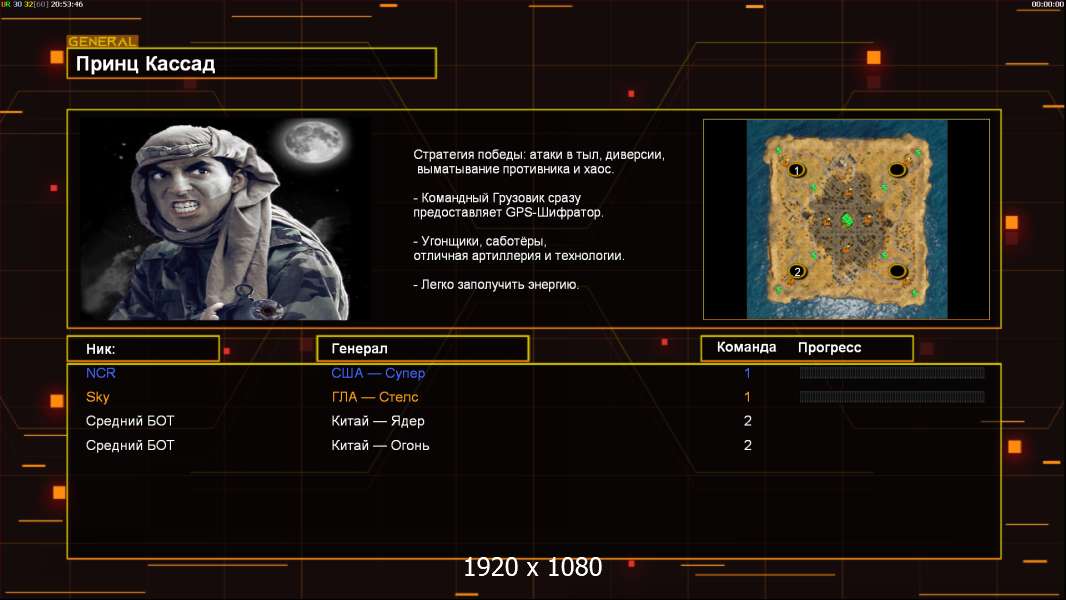Click team number for NCR row
1066x600 pixels.
[747, 373]
